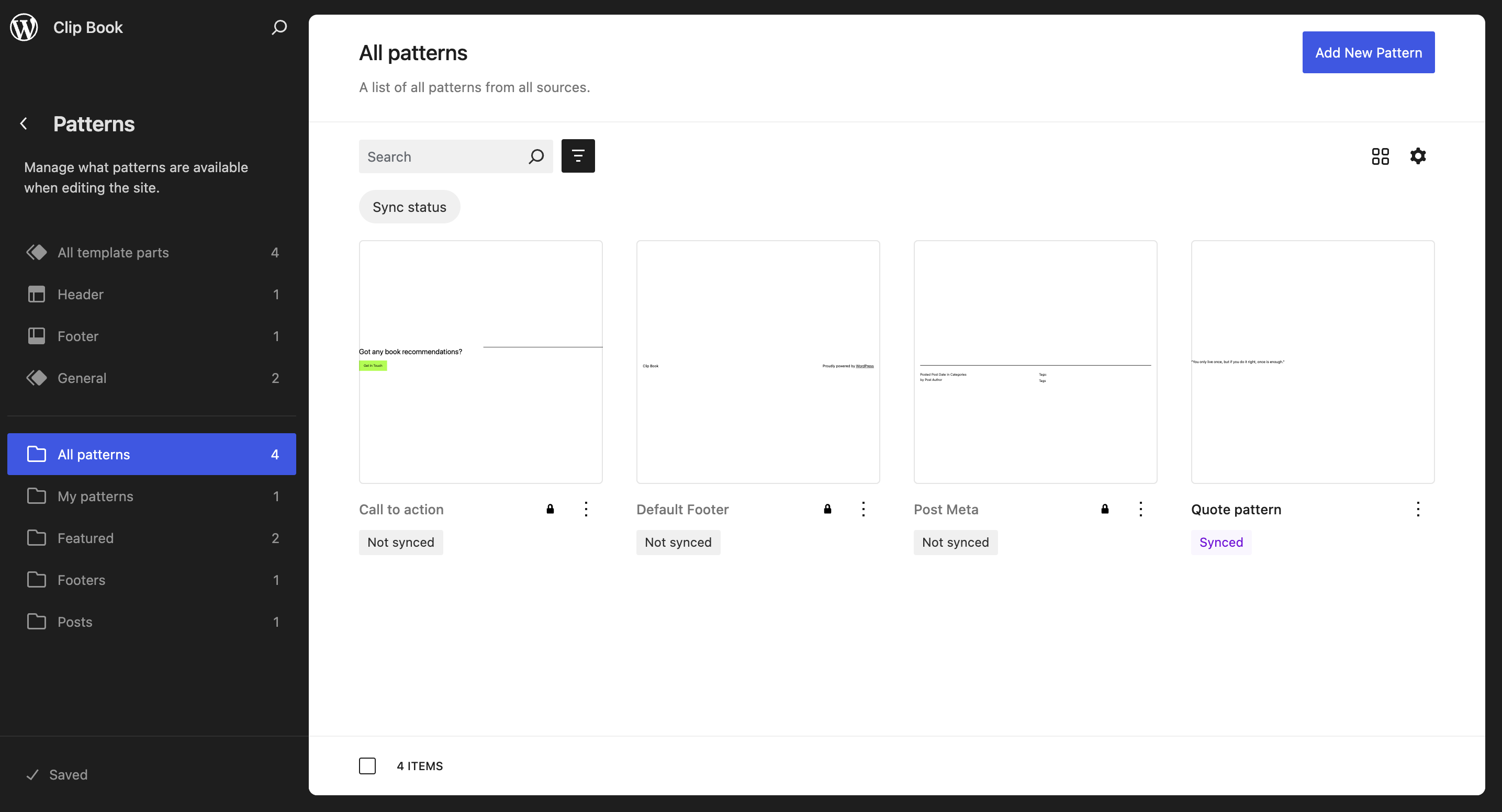
Task: Open the Post Meta preview thumbnail
Action: click(x=1036, y=362)
